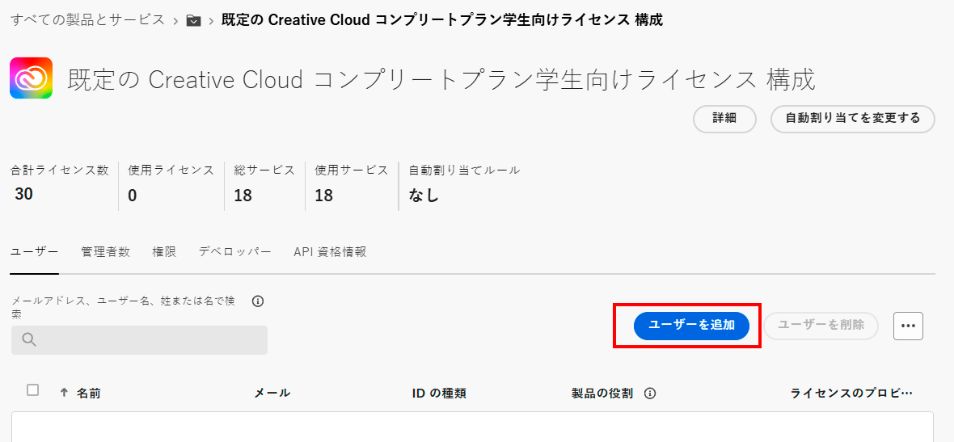Click the sort arrow beside 名前
The width and height of the screenshot is (954, 442).
(65, 393)
